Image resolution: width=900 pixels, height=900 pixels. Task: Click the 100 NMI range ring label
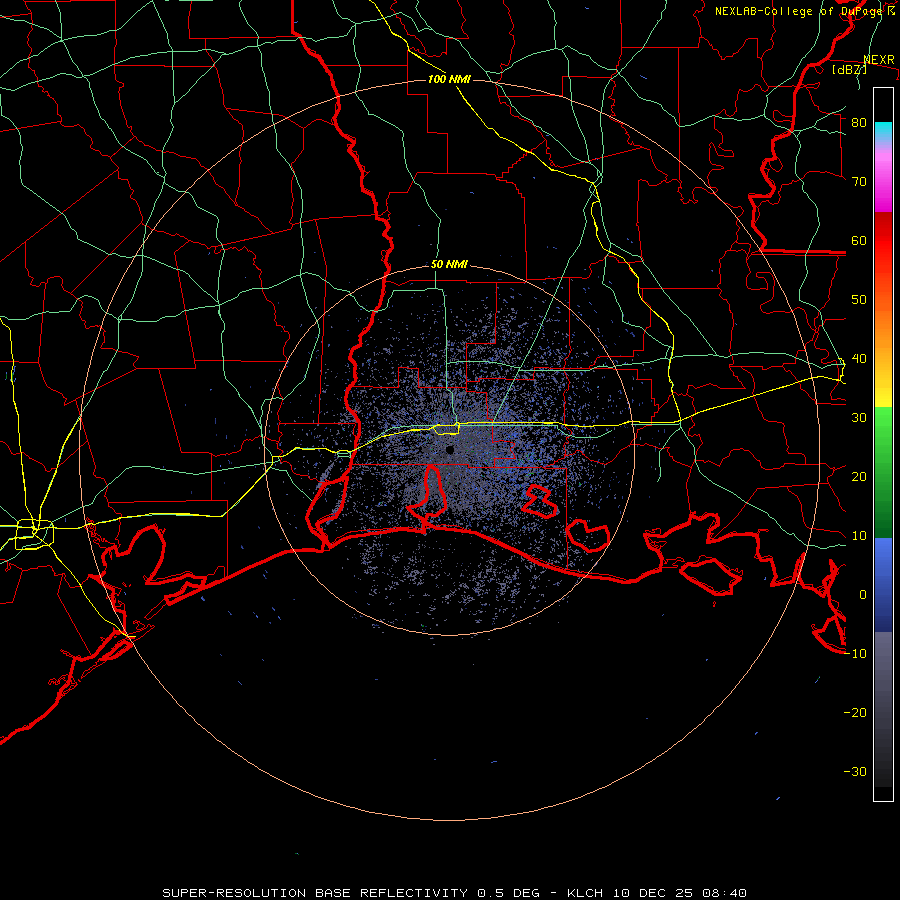pyautogui.click(x=449, y=79)
